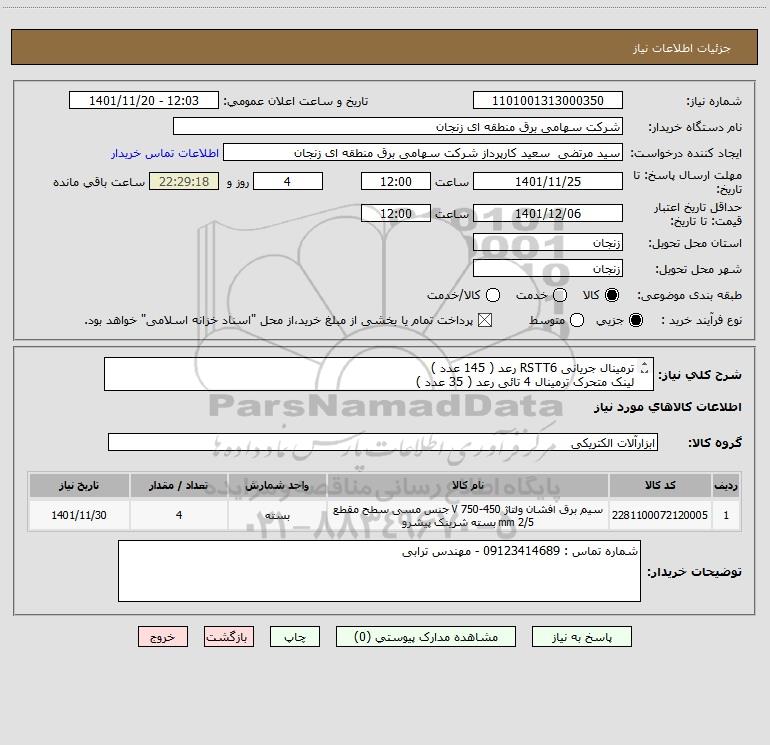Image resolution: width=770 pixels, height=745 pixels.
Task: Select the کالا radio button
Action: click(612, 295)
